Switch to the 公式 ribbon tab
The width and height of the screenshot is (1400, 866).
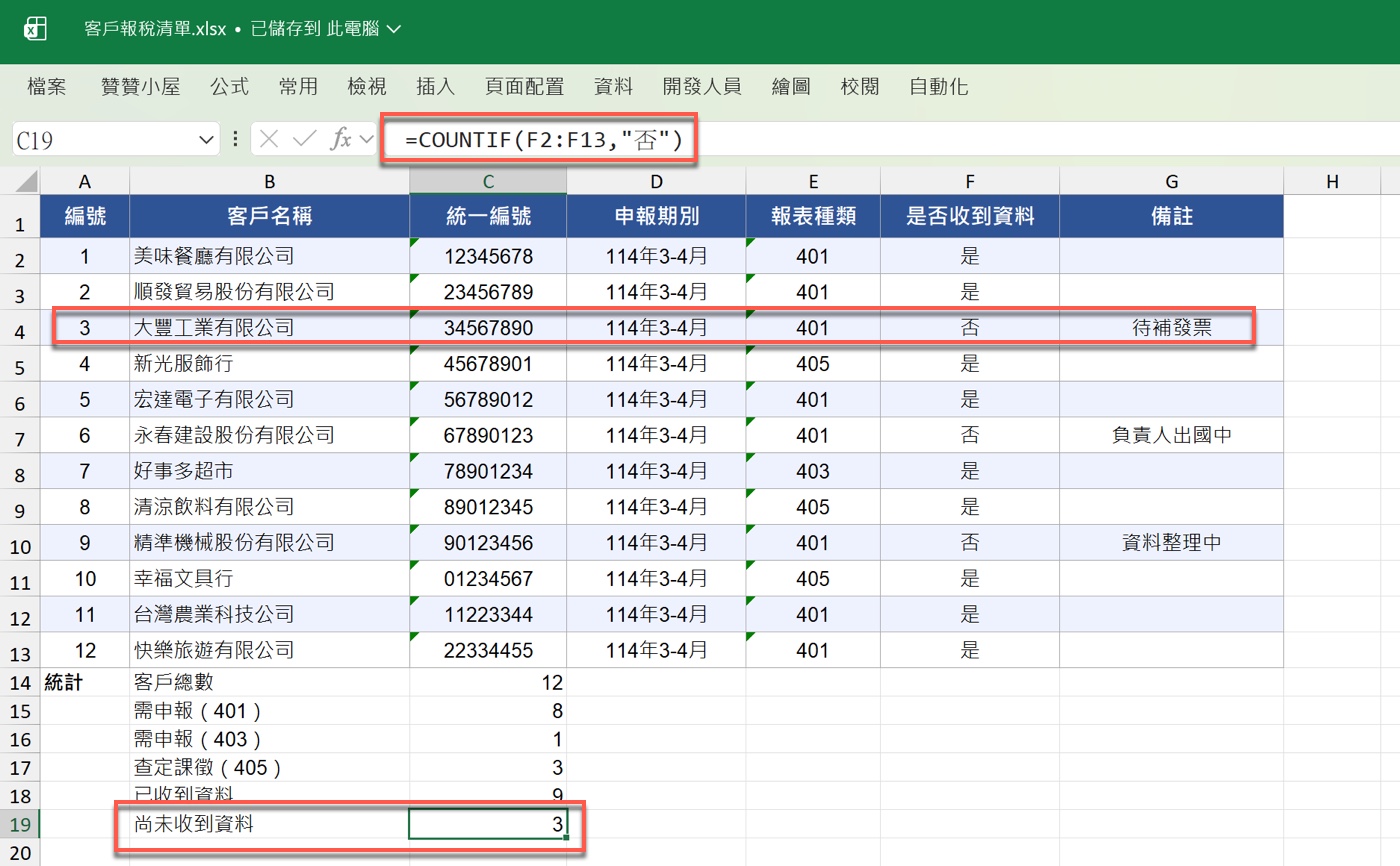(x=228, y=86)
